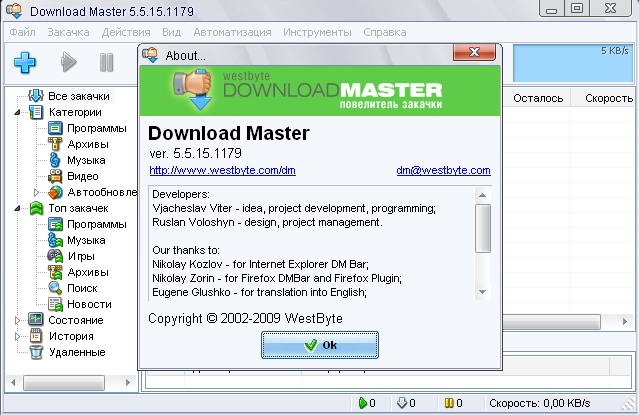Collapse the Топ закачек tree node

point(17,208)
